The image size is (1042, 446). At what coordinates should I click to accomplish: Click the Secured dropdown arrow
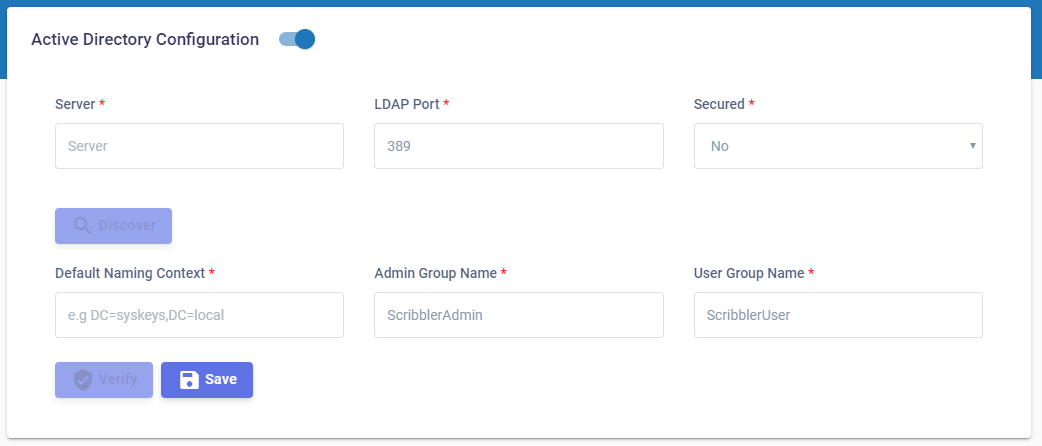(972, 146)
